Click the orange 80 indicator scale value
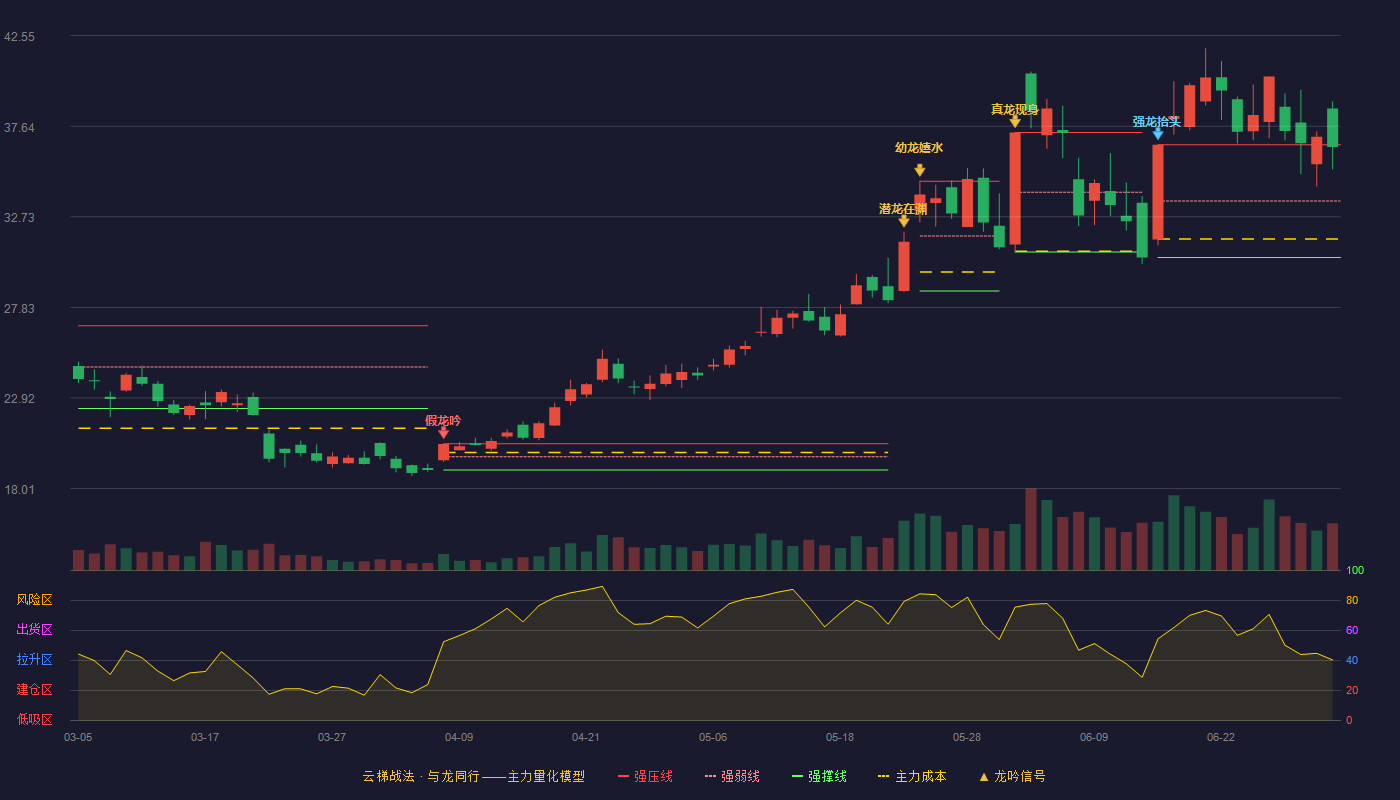The width and height of the screenshot is (1400, 800). [x=1352, y=601]
